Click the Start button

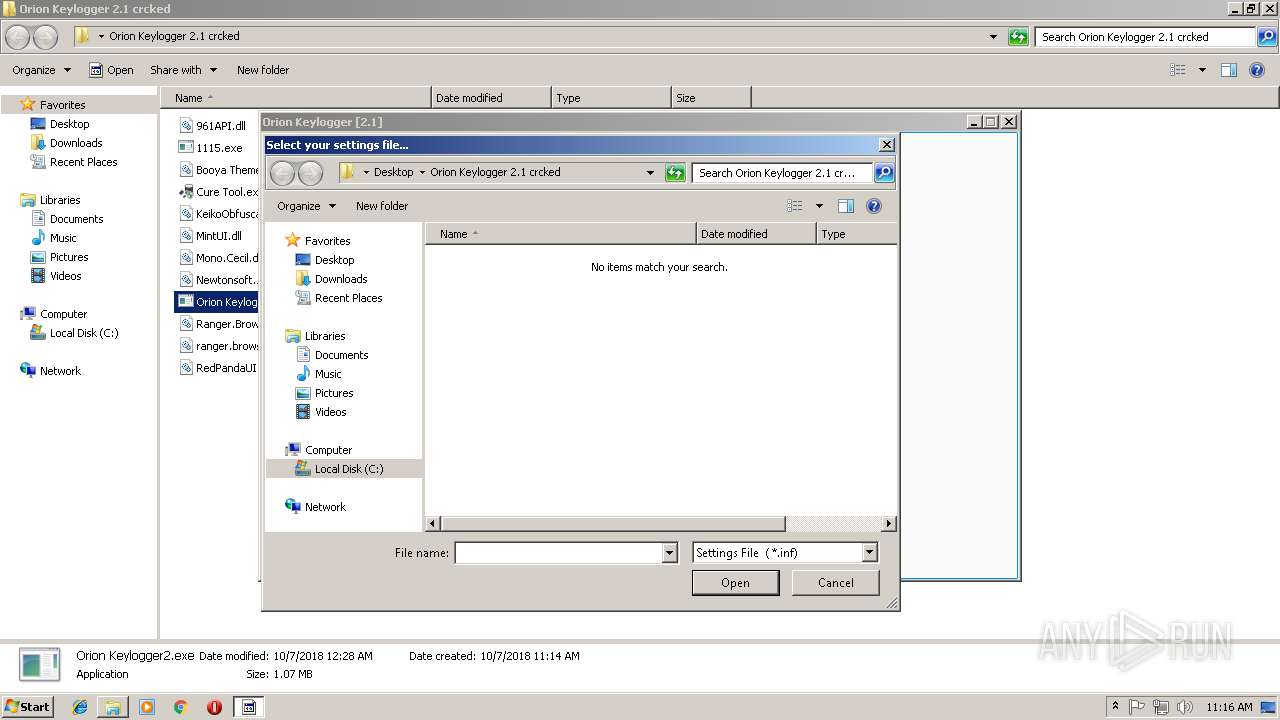click(x=28, y=707)
